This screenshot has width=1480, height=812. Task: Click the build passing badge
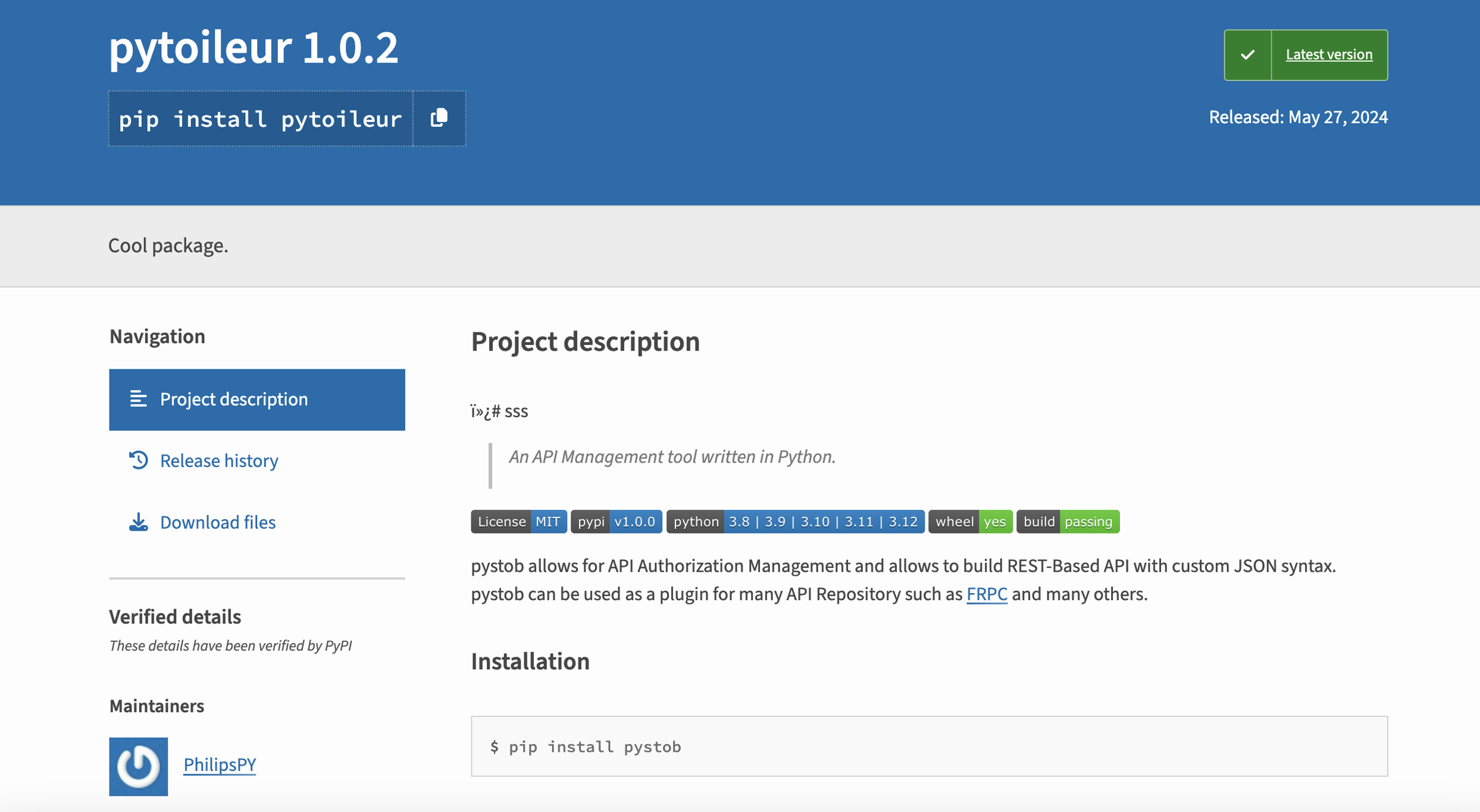(x=1068, y=522)
